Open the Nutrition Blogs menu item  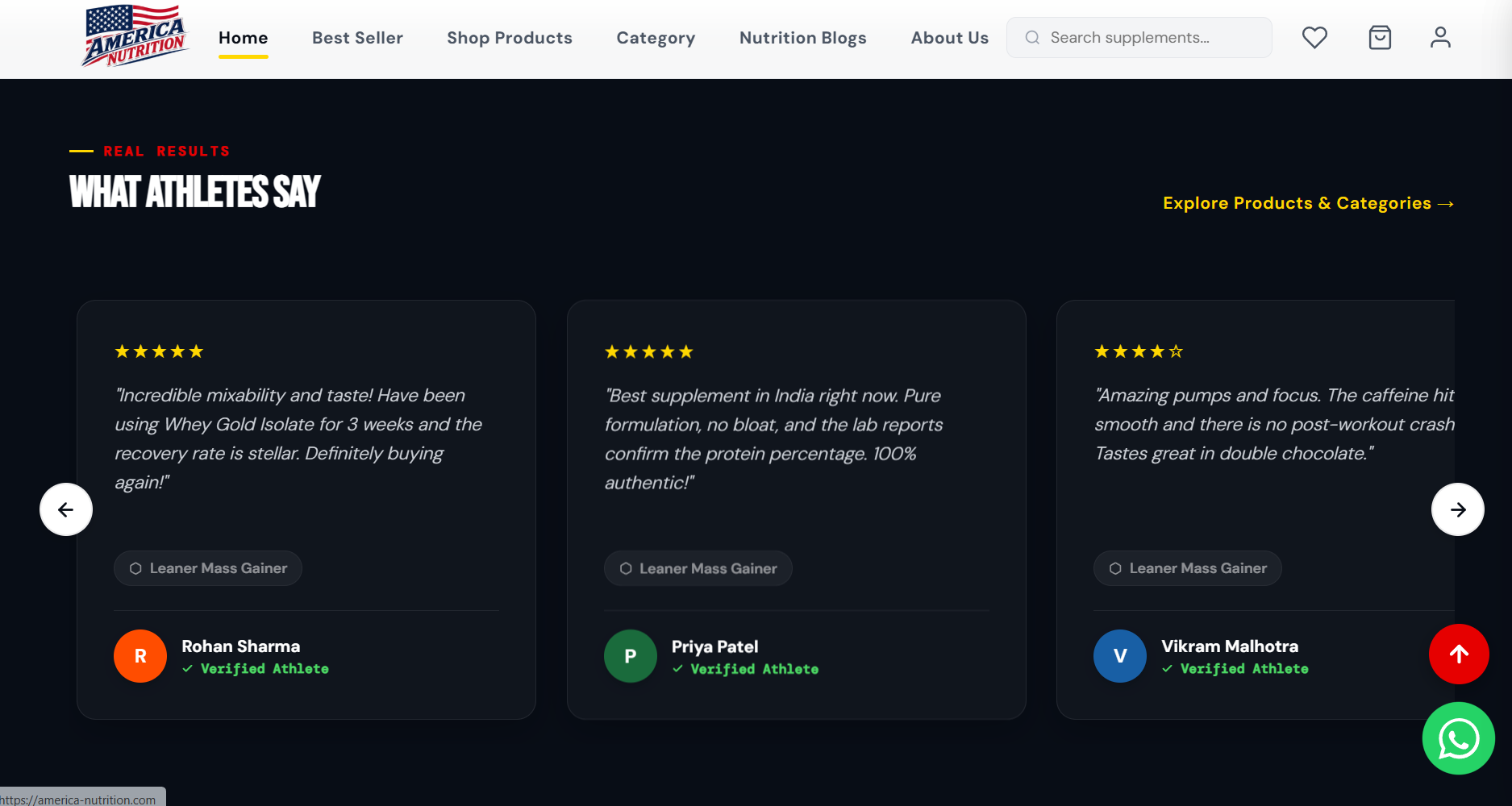pos(803,38)
